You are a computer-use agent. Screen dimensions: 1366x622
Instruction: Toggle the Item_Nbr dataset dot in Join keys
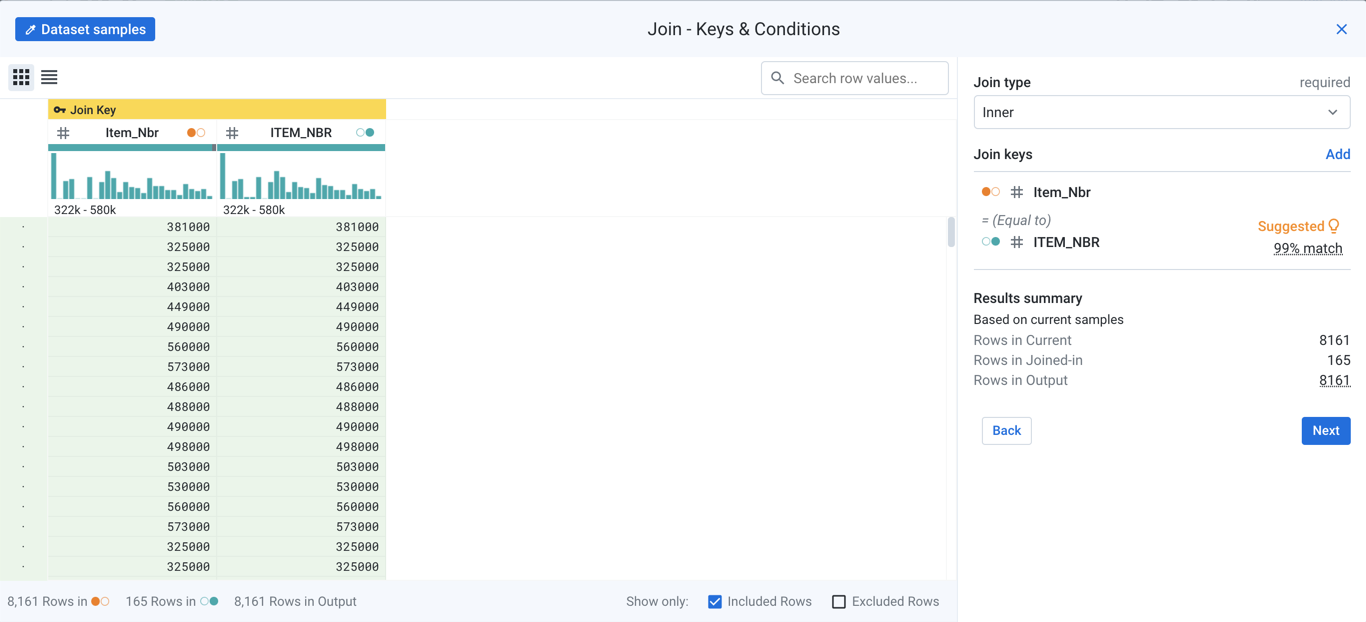[x=990, y=191]
